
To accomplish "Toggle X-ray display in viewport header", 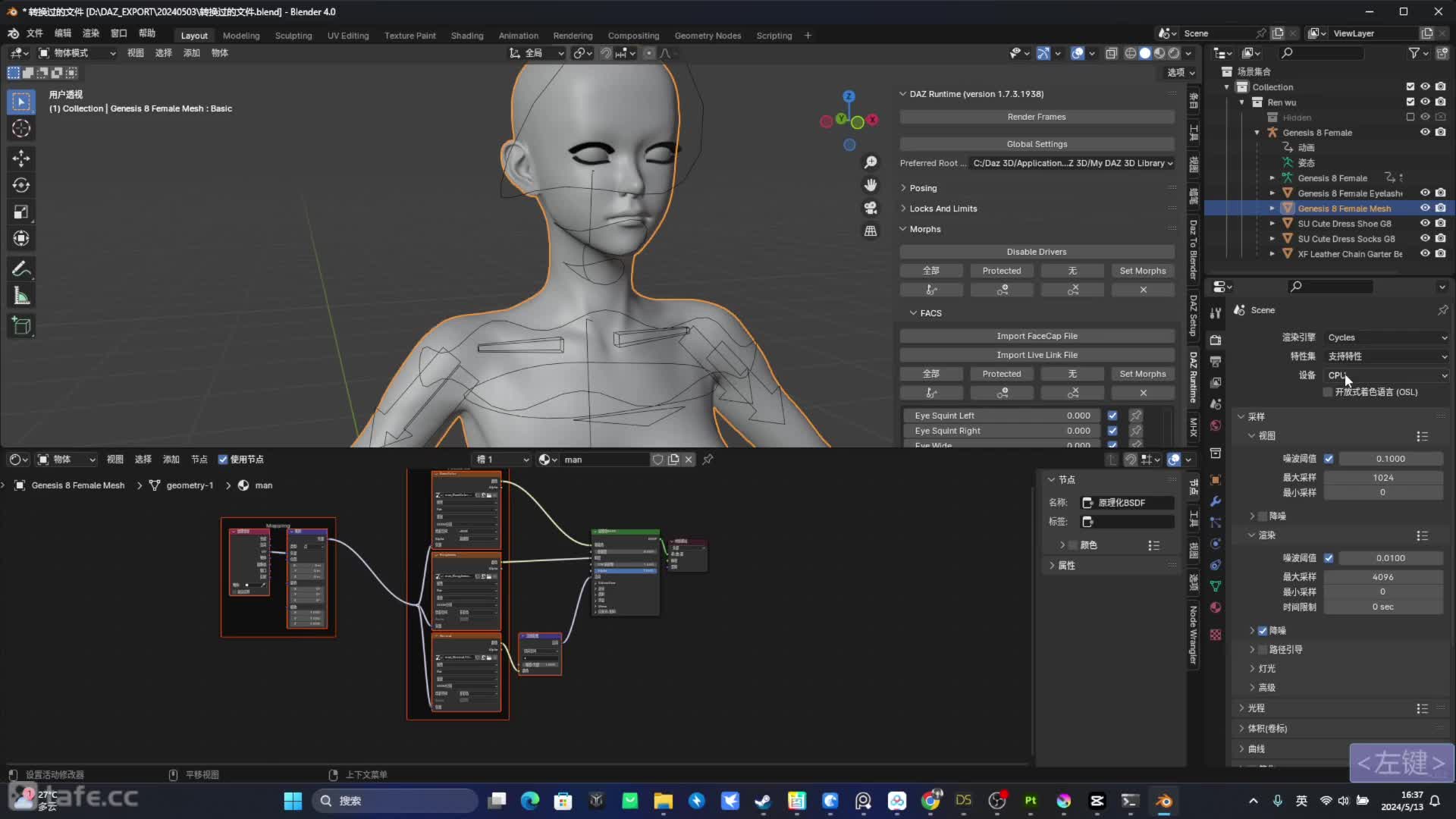I will point(1111,53).
